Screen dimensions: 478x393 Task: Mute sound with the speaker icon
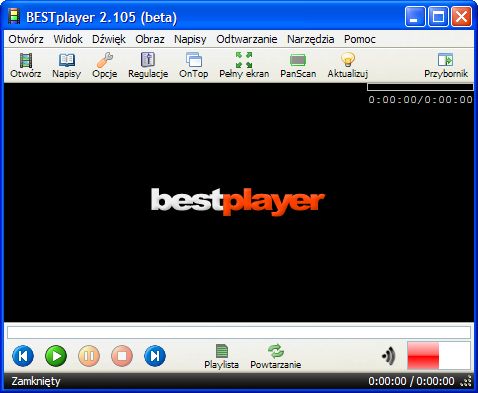coord(389,356)
